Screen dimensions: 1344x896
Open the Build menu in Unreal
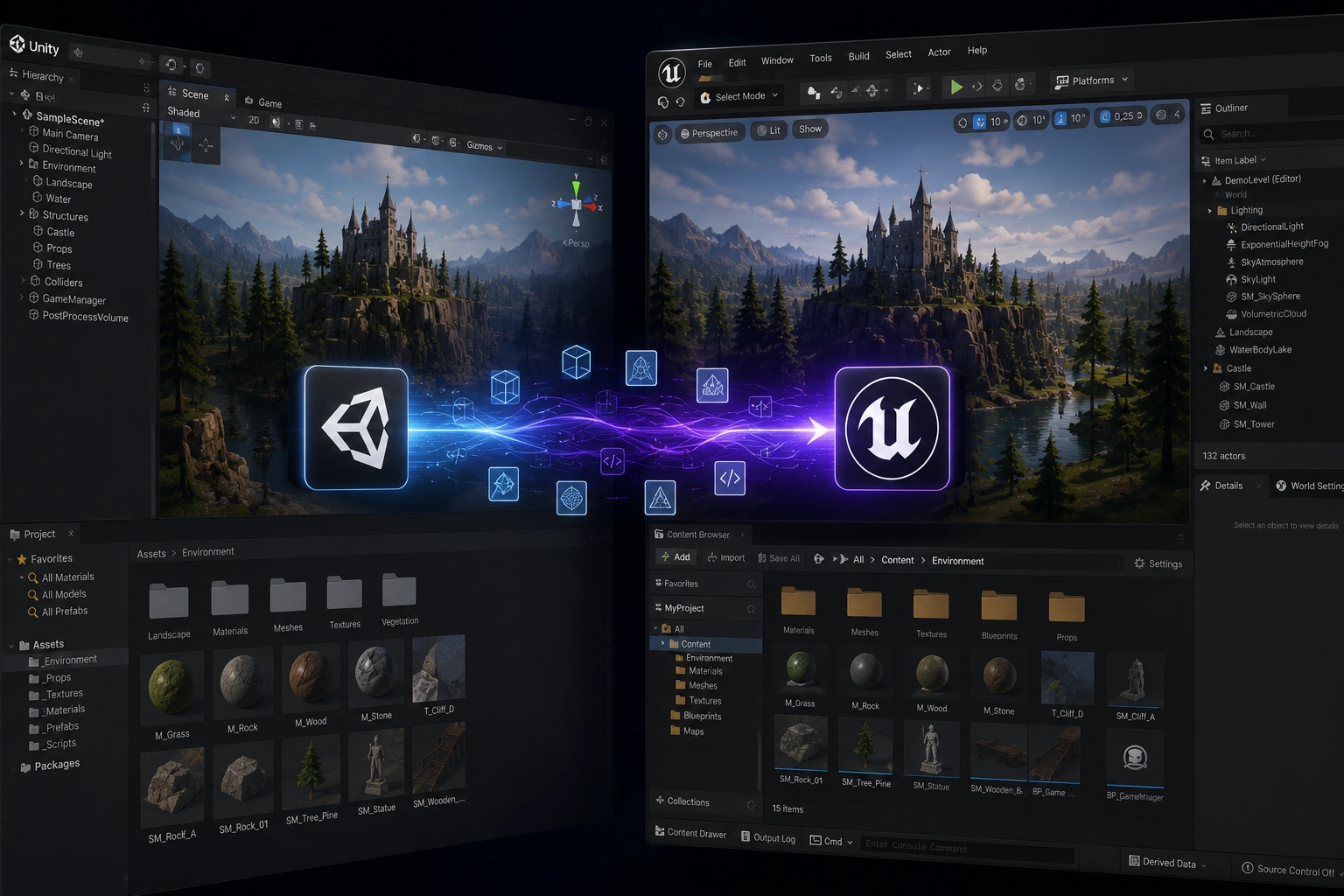tap(859, 56)
